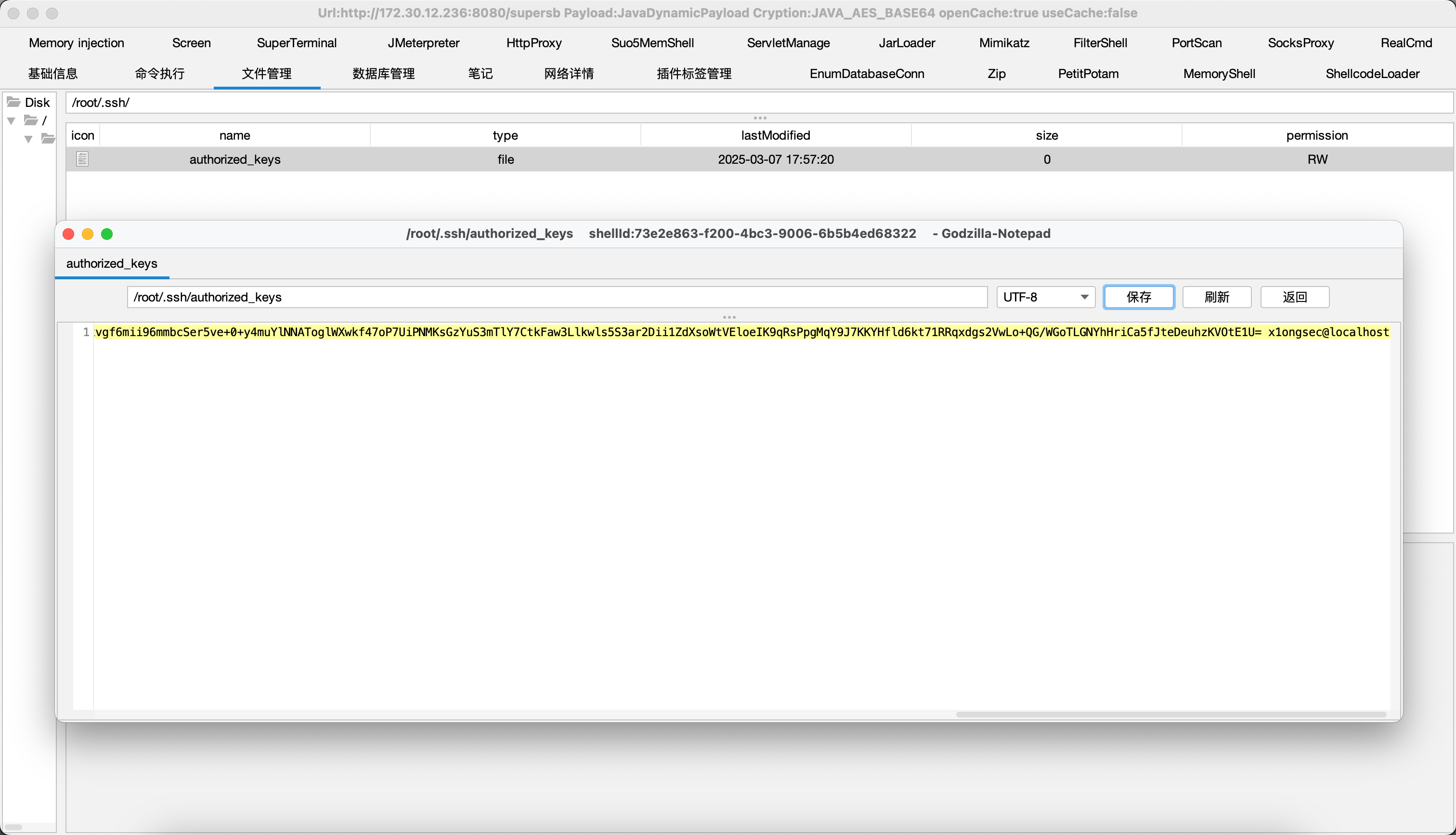Click the authorized_keys file icon
The width and height of the screenshot is (1456, 835).
click(82, 159)
